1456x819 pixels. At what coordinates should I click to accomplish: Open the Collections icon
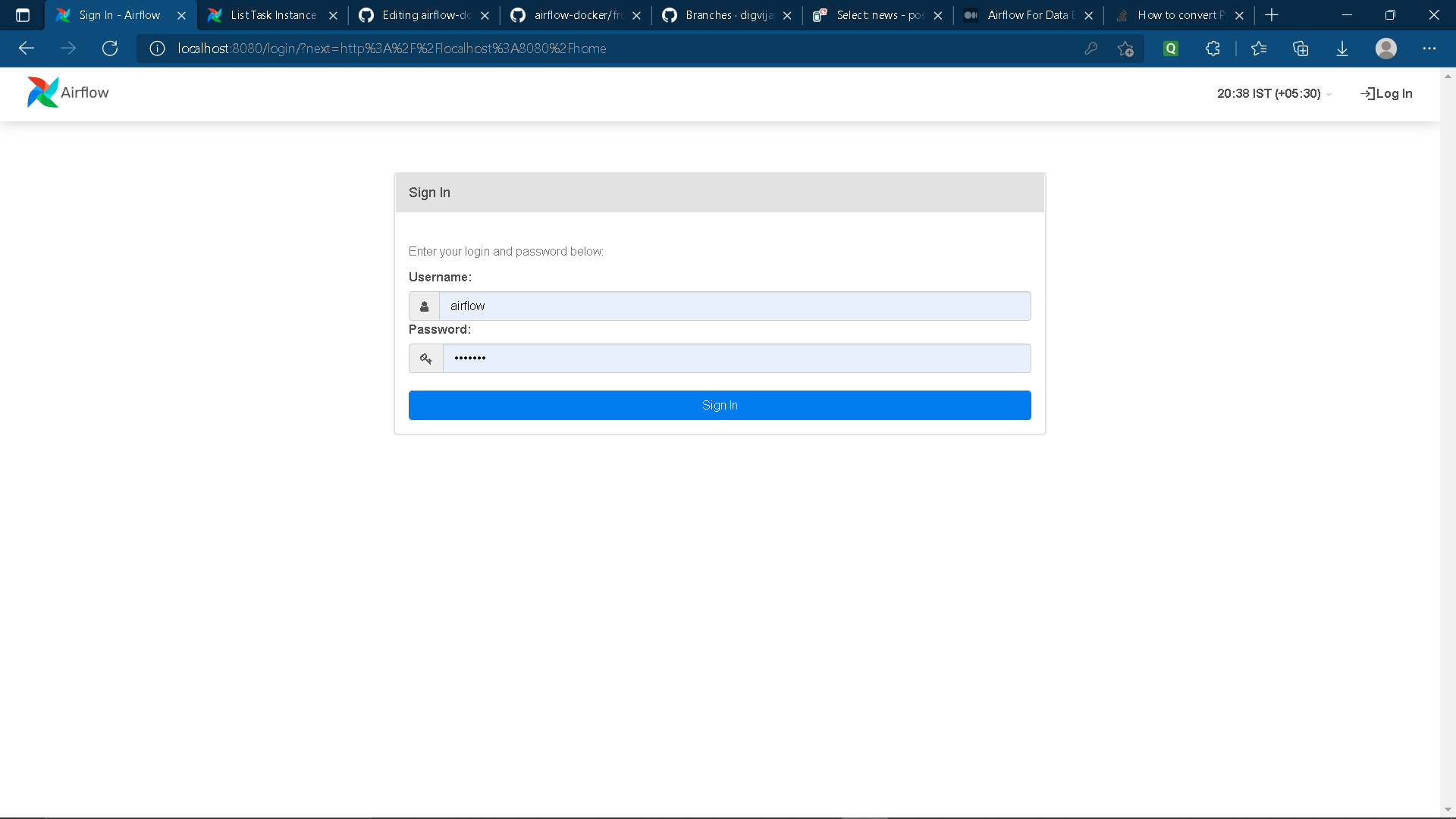1301,48
